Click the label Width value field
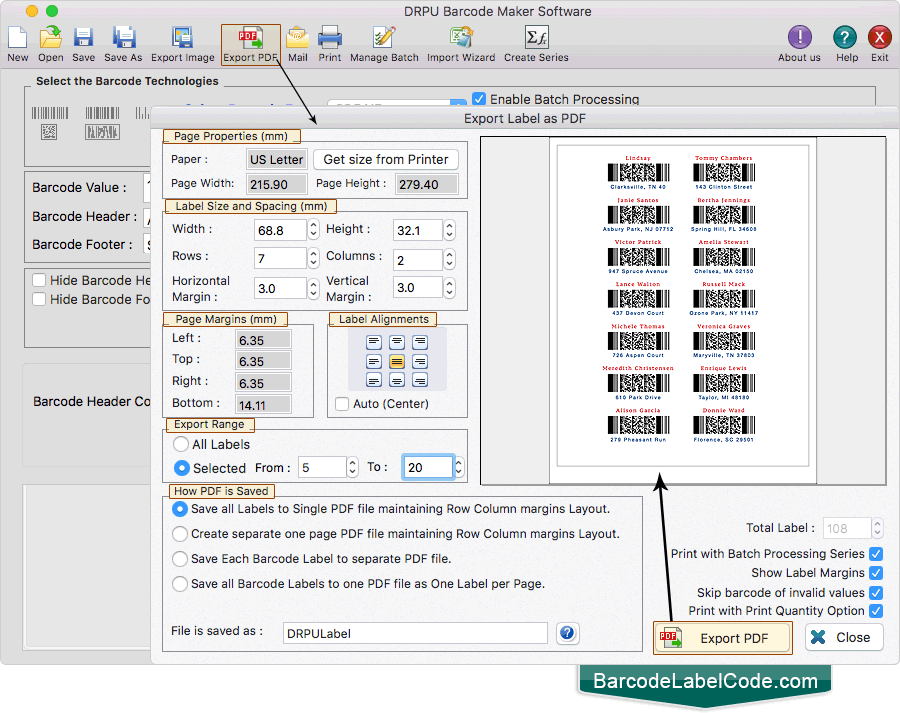The width and height of the screenshot is (900, 713). (281, 230)
